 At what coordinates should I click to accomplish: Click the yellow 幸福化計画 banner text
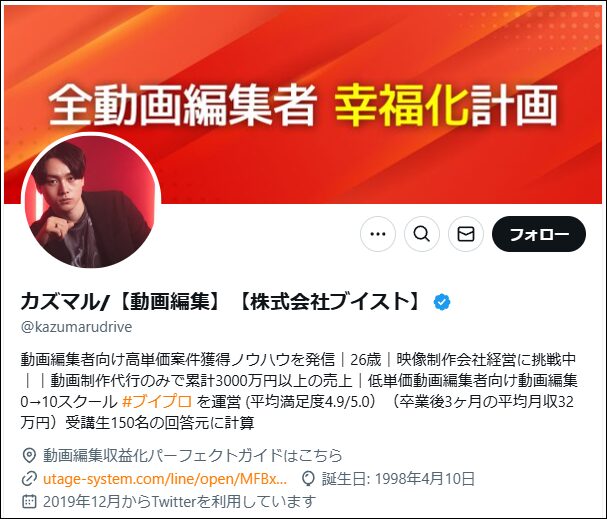coord(446,105)
